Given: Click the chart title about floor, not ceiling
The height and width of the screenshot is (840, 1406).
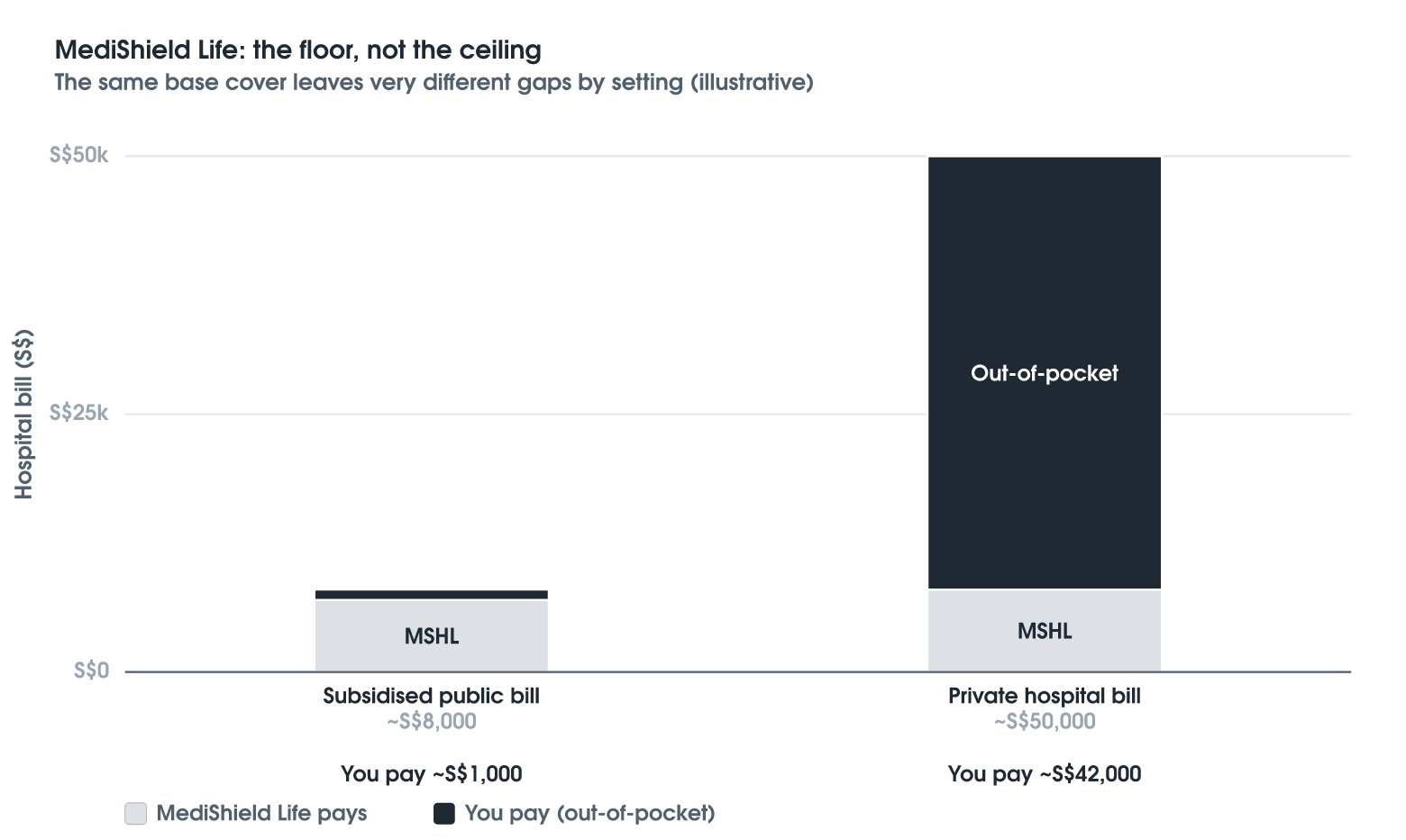Looking at the screenshot, I should click(x=298, y=50).
